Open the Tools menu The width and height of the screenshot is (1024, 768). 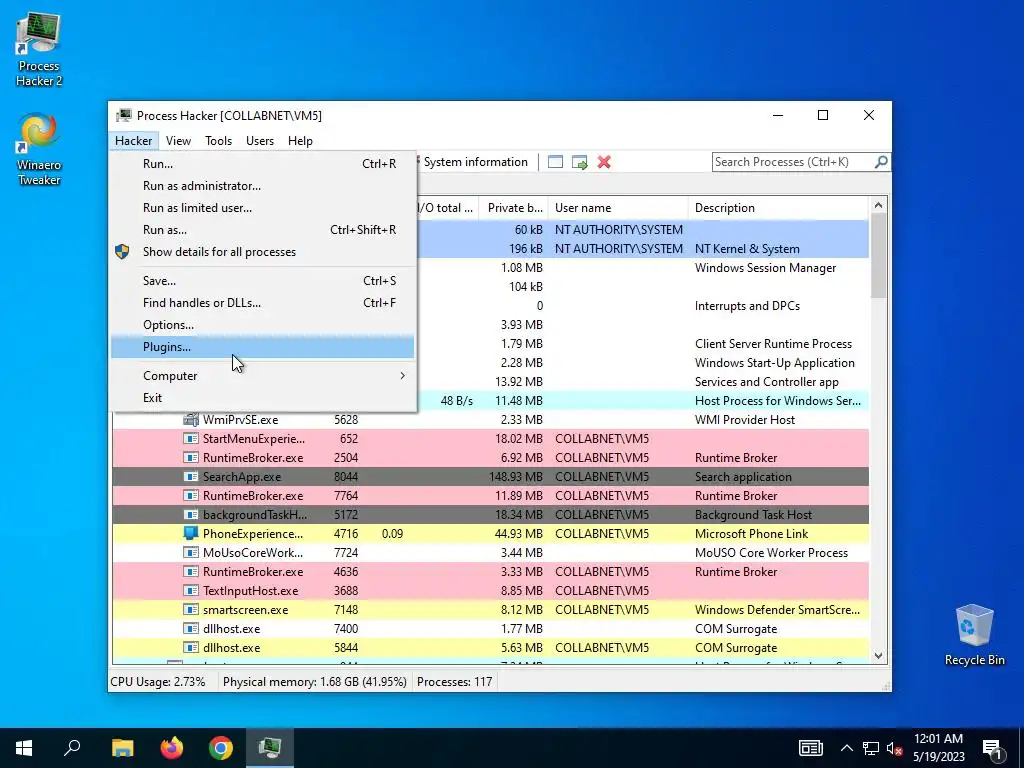(218, 140)
